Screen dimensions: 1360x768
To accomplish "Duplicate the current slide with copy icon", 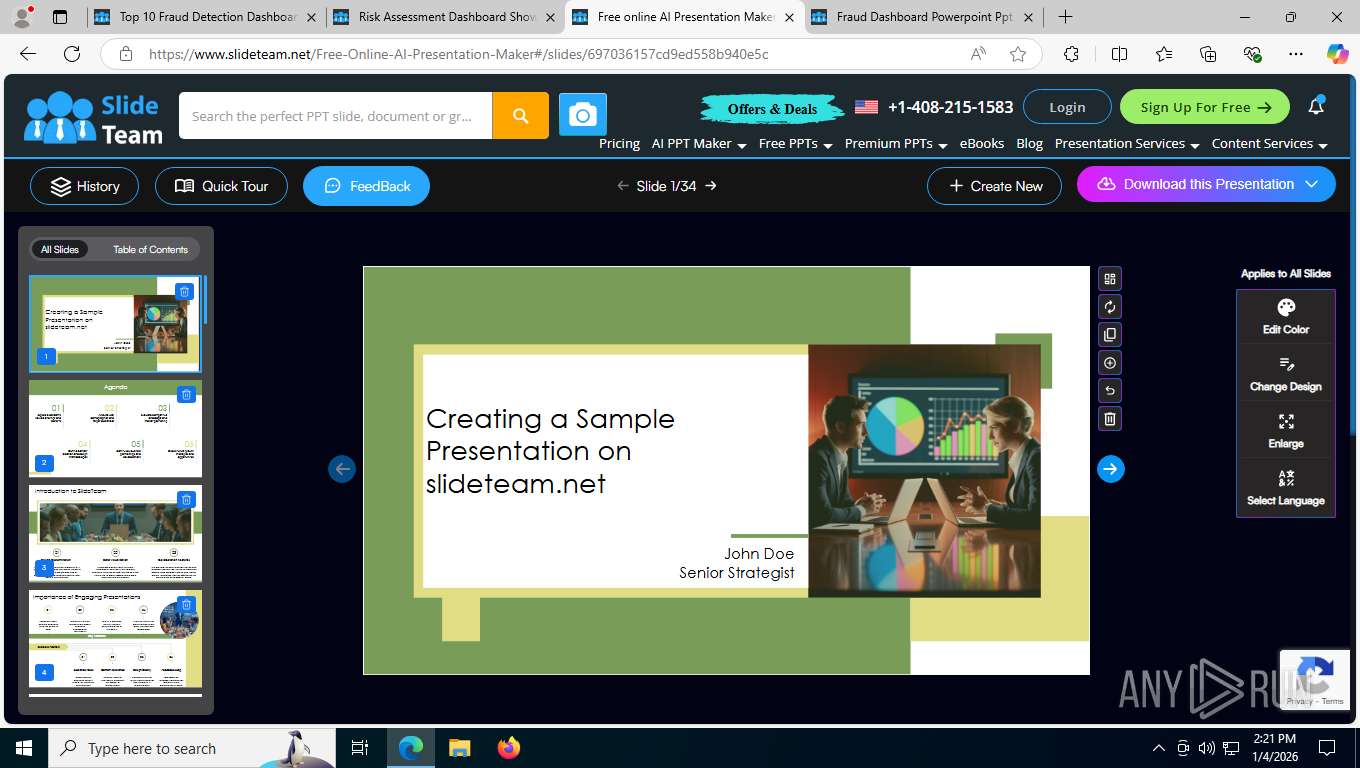I will [x=1110, y=335].
